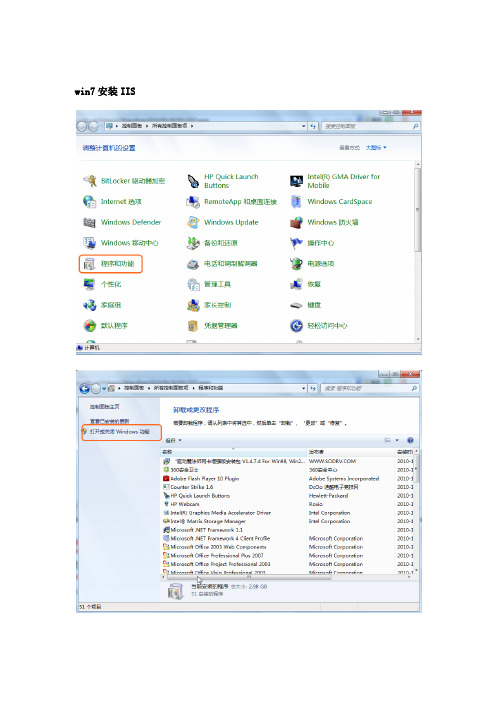Open Windows Defender item
496x702 pixels.
coord(122,222)
